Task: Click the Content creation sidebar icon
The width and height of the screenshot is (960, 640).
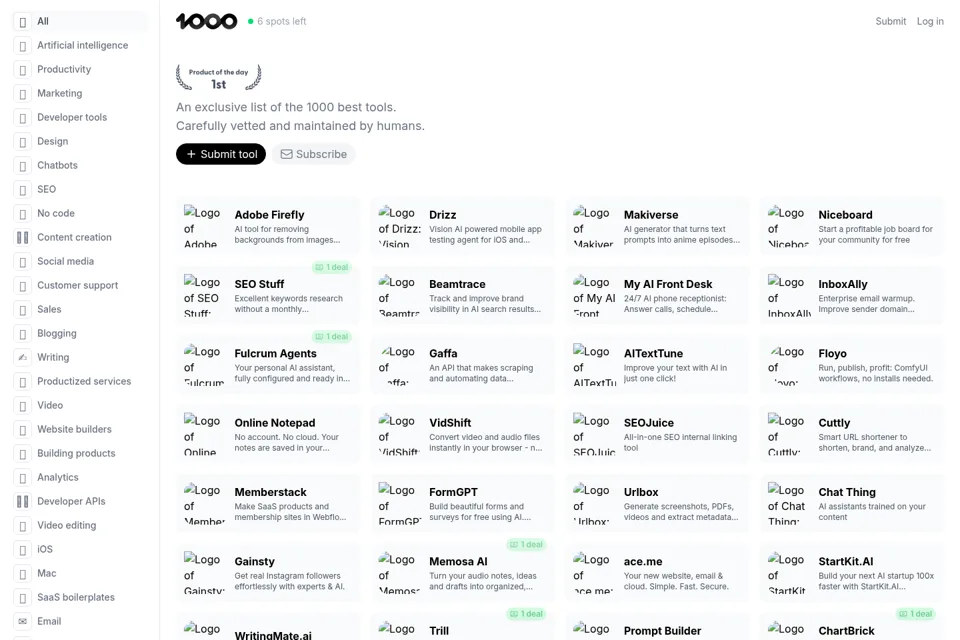Action: (x=23, y=237)
